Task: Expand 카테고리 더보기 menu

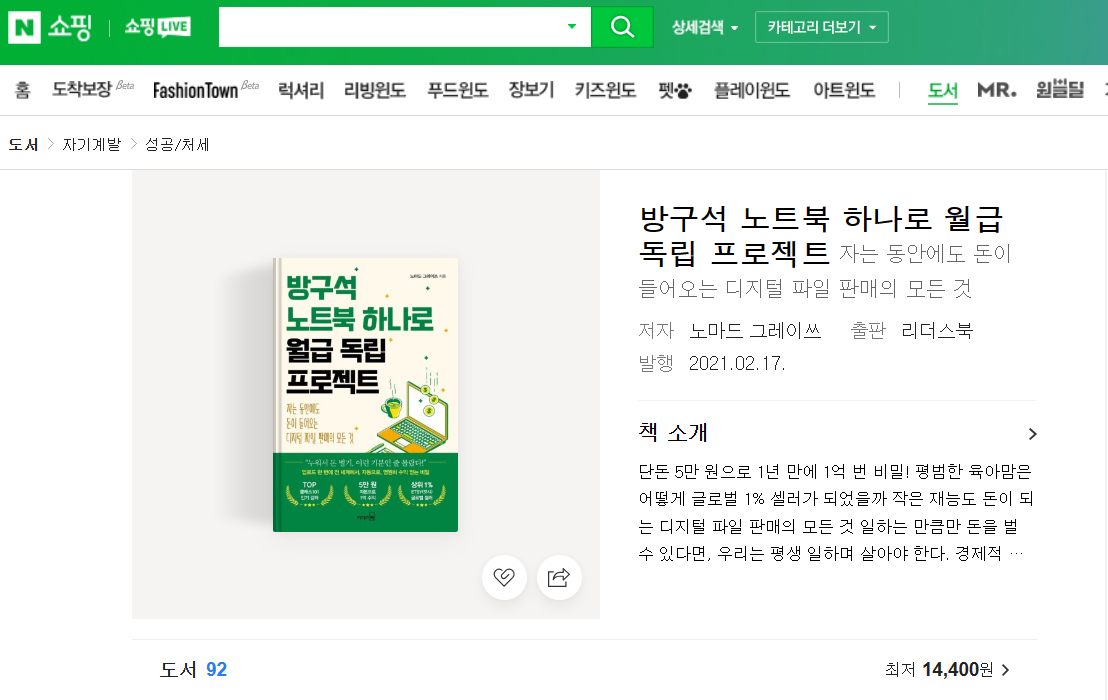Action: (x=821, y=28)
